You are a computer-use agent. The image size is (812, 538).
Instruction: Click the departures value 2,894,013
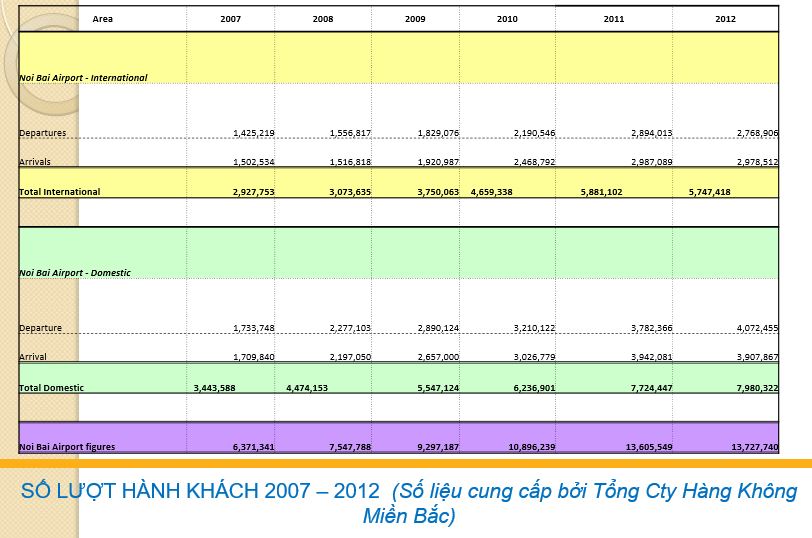pos(651,133)
